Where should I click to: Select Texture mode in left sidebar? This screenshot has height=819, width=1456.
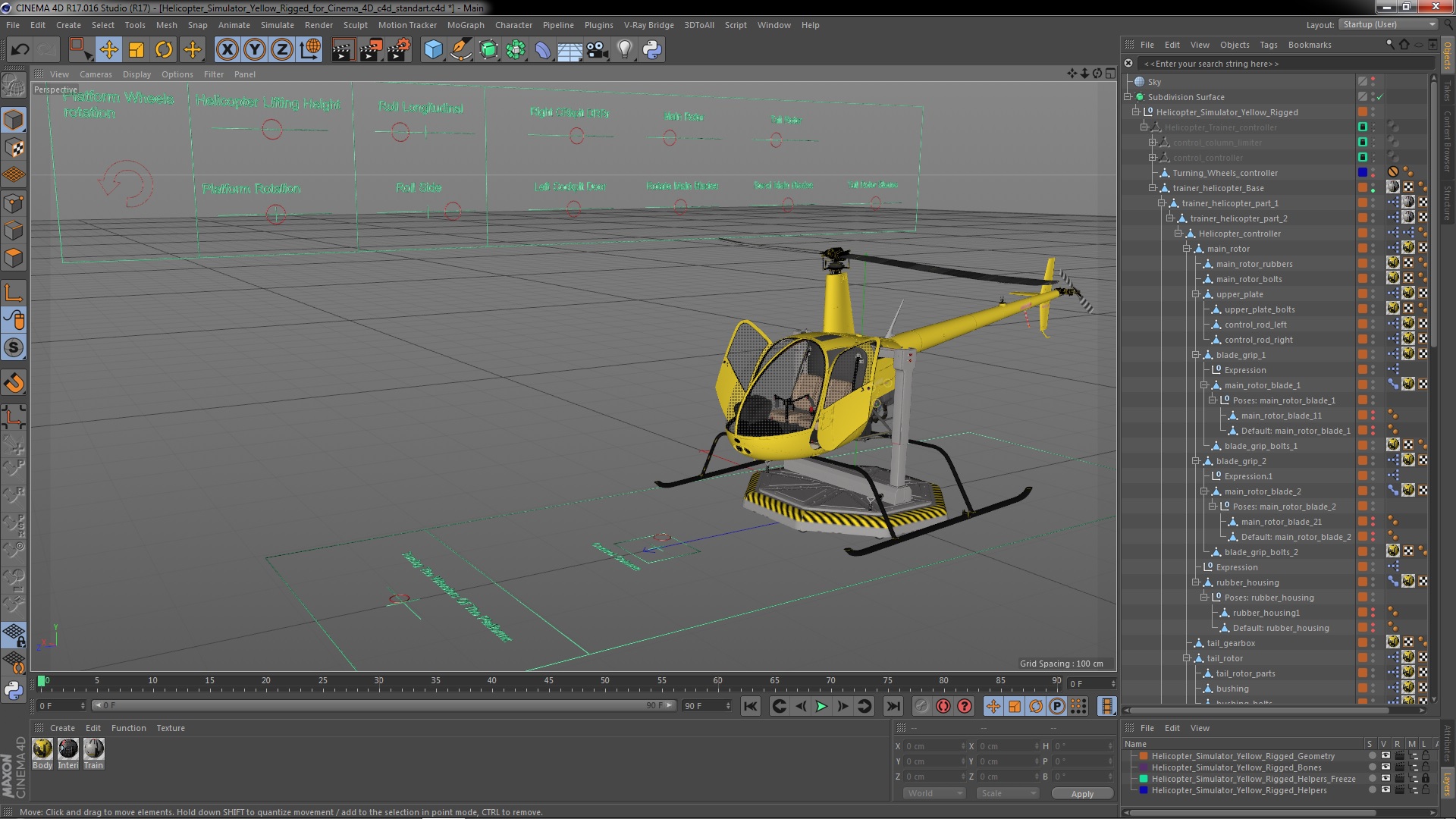[x=14, y=148]
